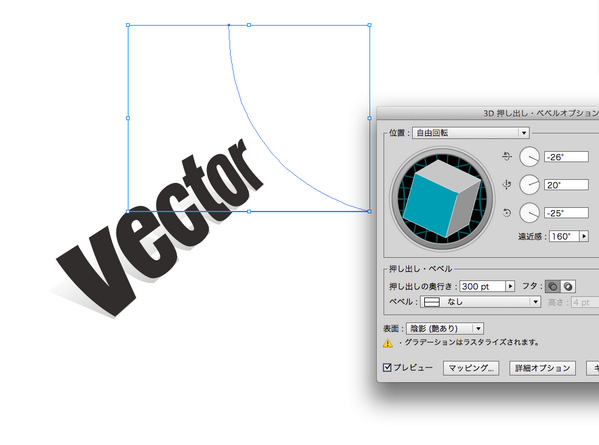Click the top-right selection handle
This screenshot has height=445, width=599.
point(369,25)
